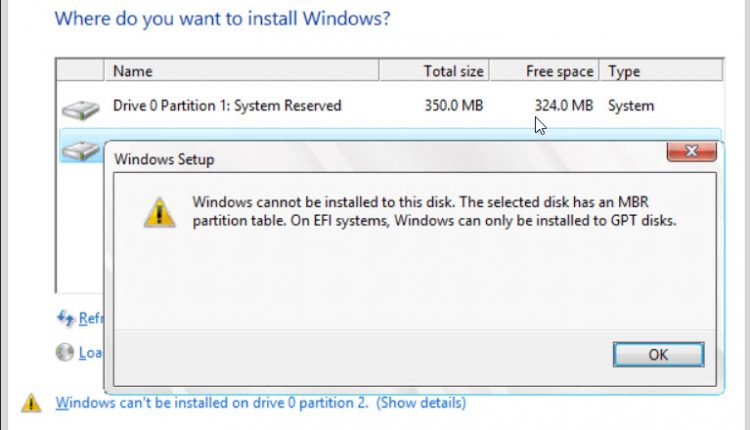Click the partially hidden Refresh link

[x=91, y=318]
